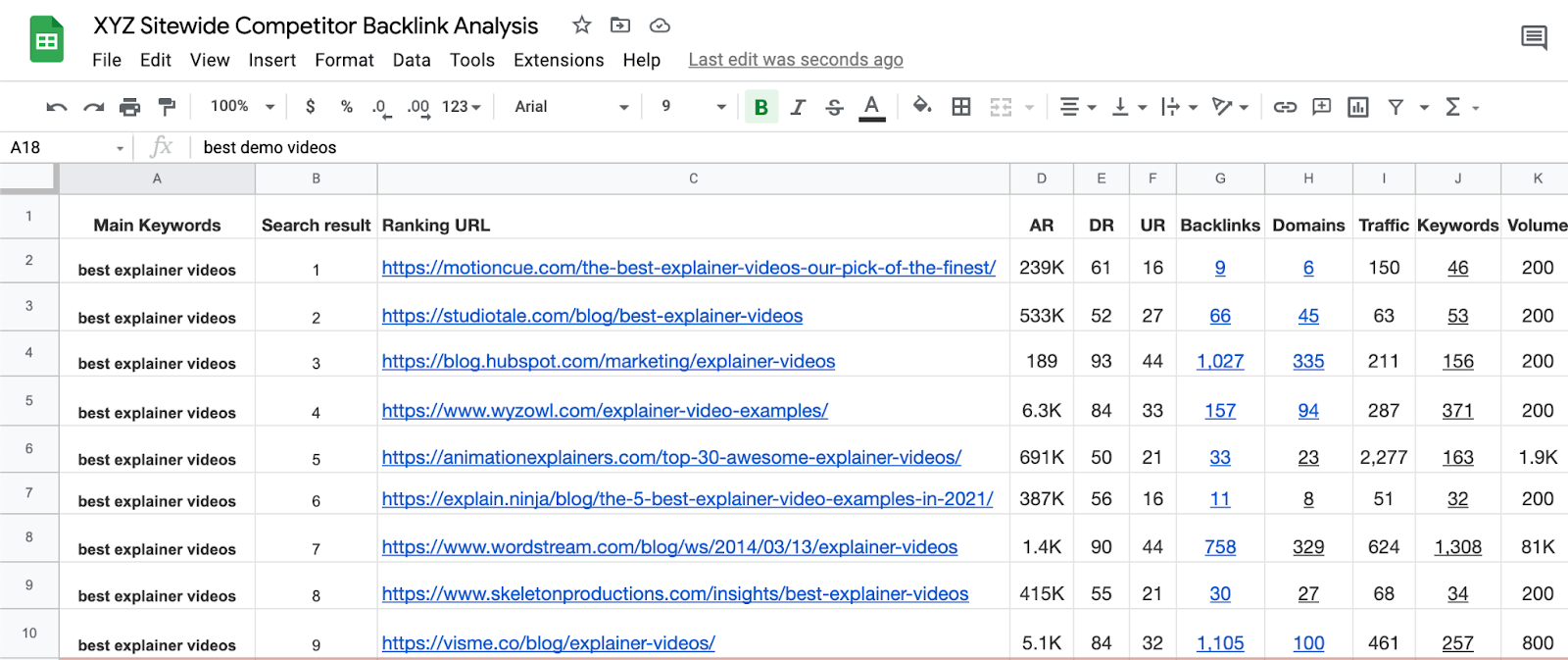The width and height of the screenshot is (1568, 660).
Task: Toggle Strikethrough formatting
Action: (x=834, y=107)
